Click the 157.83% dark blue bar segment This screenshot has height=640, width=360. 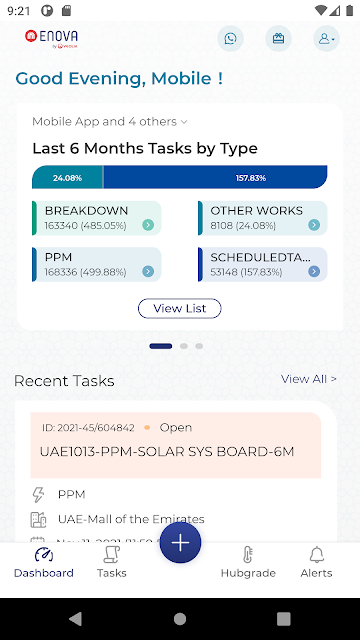(215, 177)
